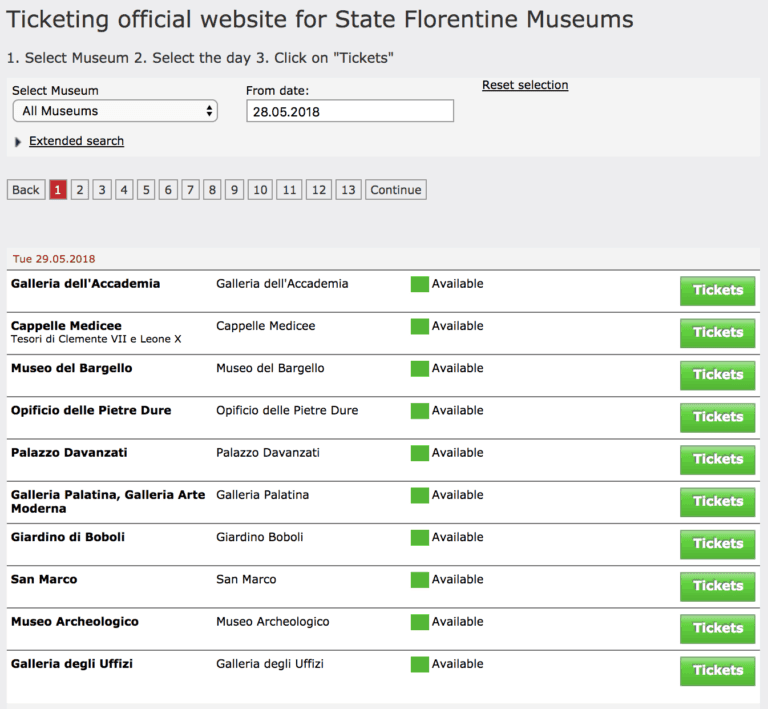
Task: Click green availability icon for Museo Archeologico
Action: click(x=419, y=622)
